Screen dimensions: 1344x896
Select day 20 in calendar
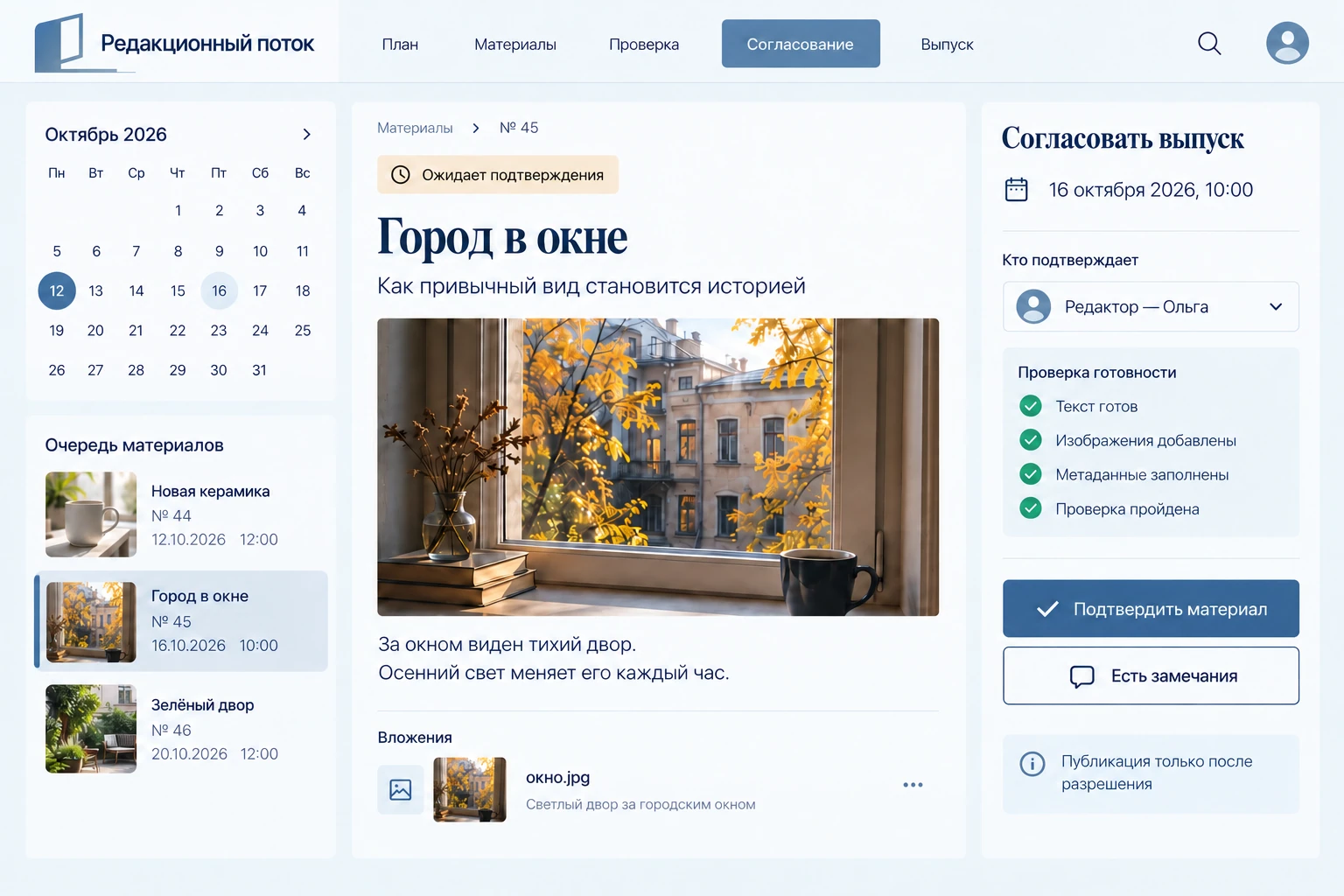[x=95, y=331]
